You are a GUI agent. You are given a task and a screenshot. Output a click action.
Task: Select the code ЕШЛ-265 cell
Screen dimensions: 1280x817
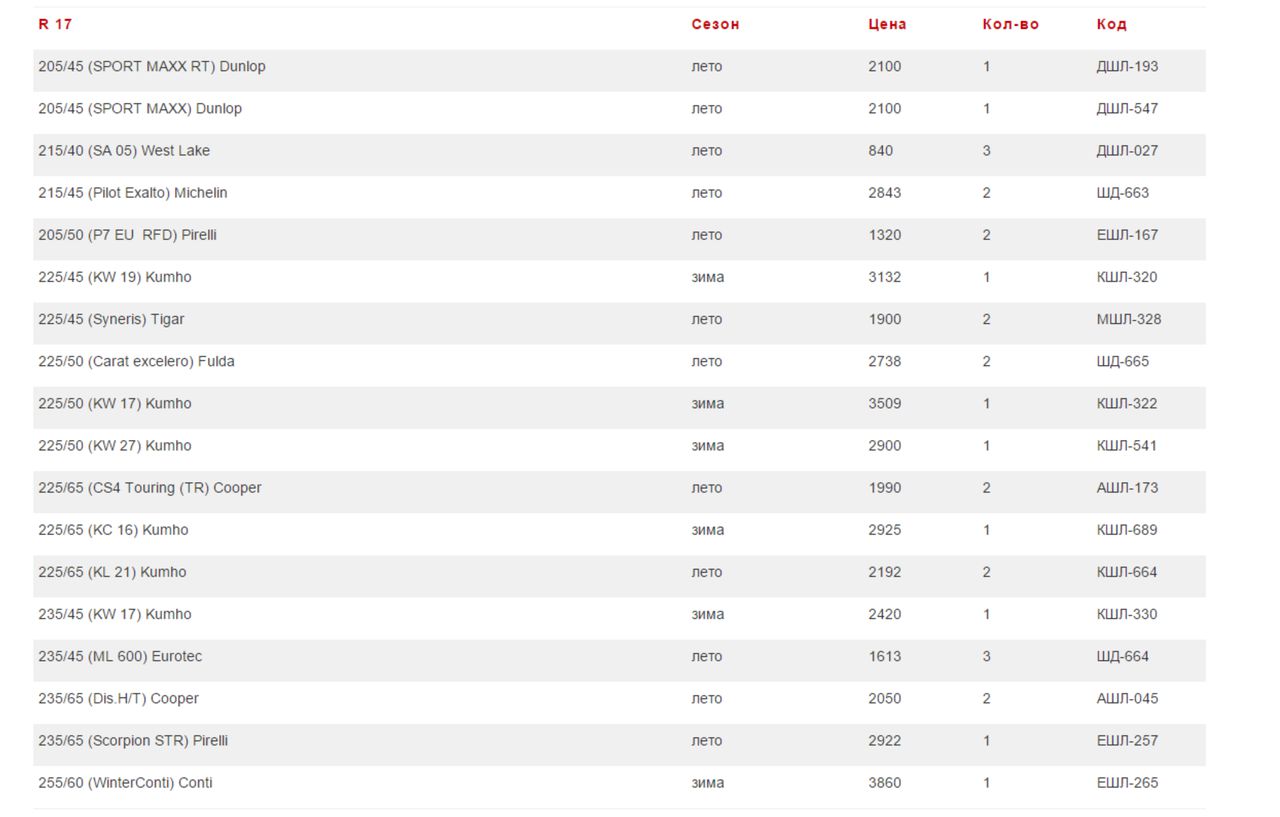click(x=1127, y=783)
